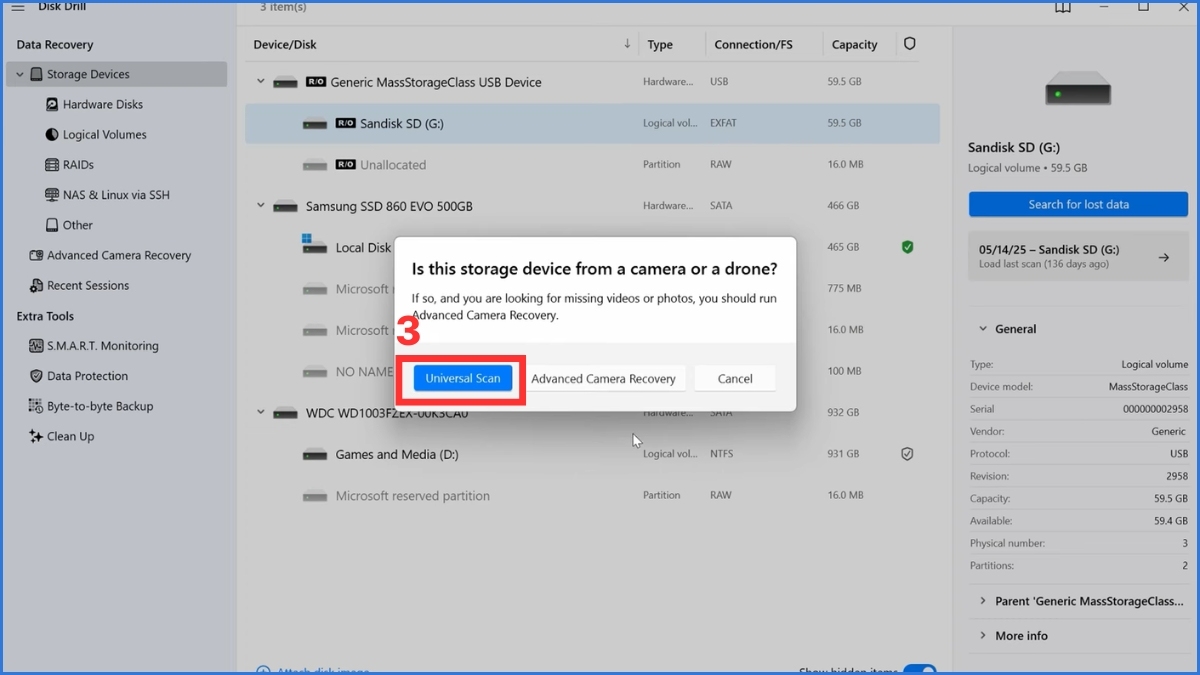Click the NTFS cell of Games and Media
Image resolution: width=1200 pixels, height=675 pixels.
point(722,454)
